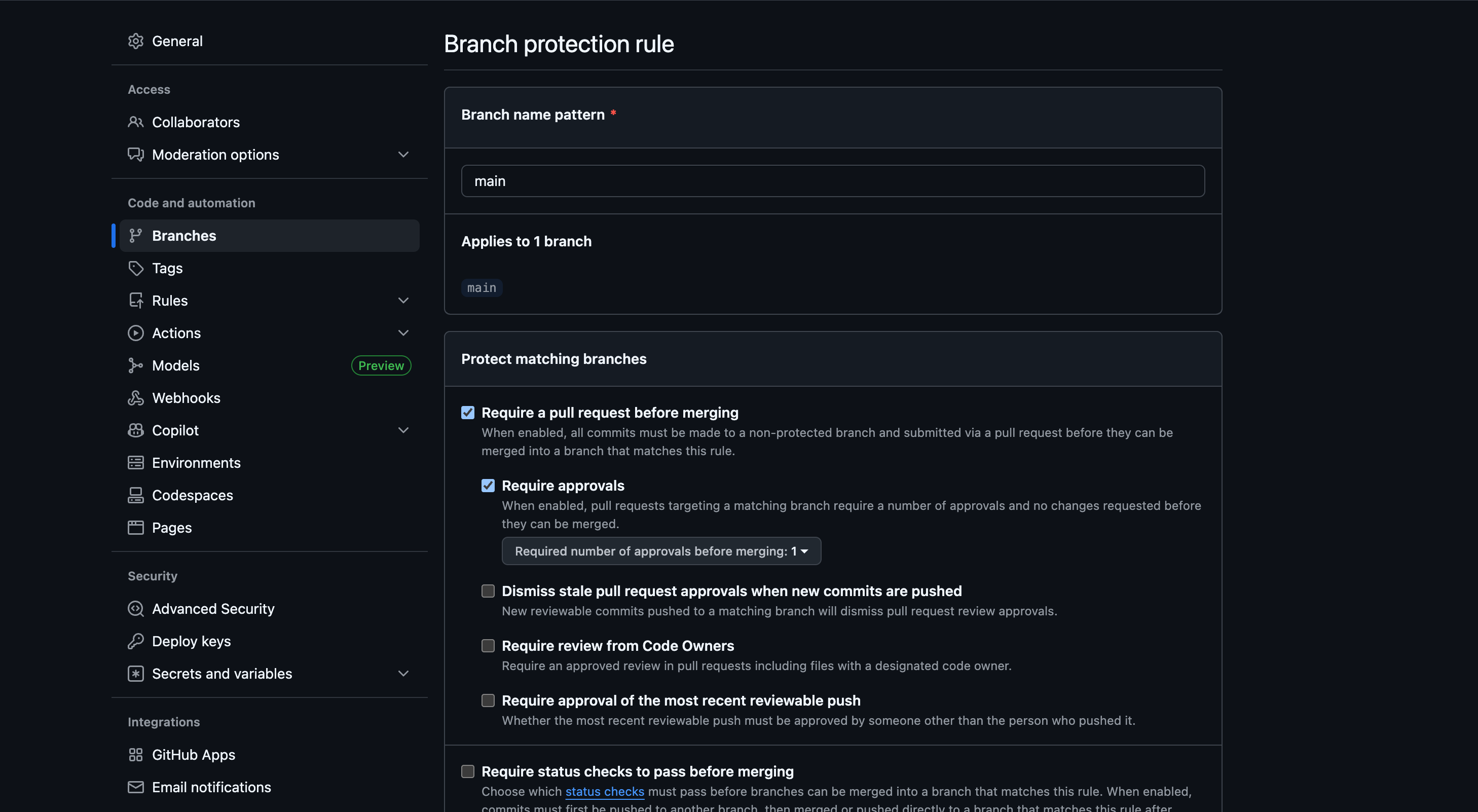Viewport: 1478px width, 812px height.
Task: Expand the Secrets and variables section
Action: pyautogui.click(x=403, y=673)
